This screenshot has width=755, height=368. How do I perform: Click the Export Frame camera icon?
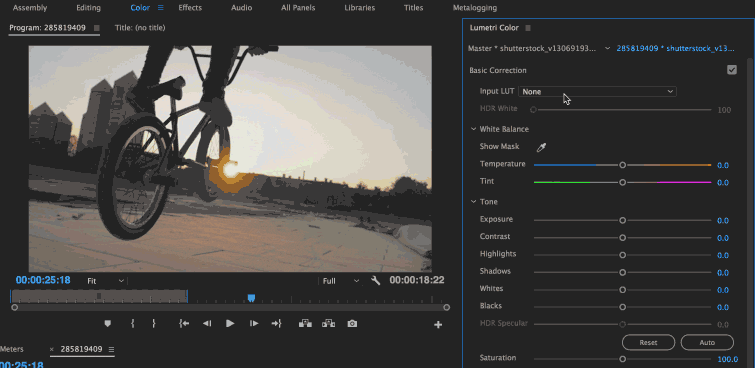(352, 324)
